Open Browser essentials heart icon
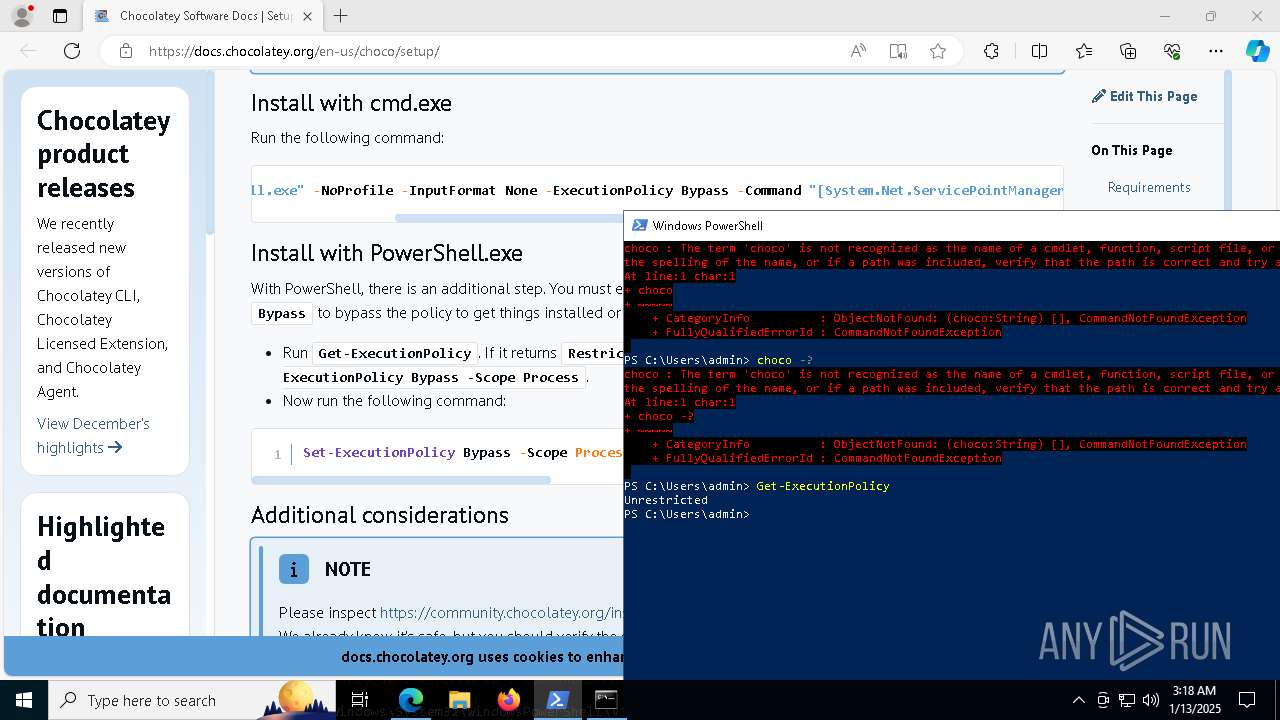1280x720 pixels. (x=1172, y=51)
